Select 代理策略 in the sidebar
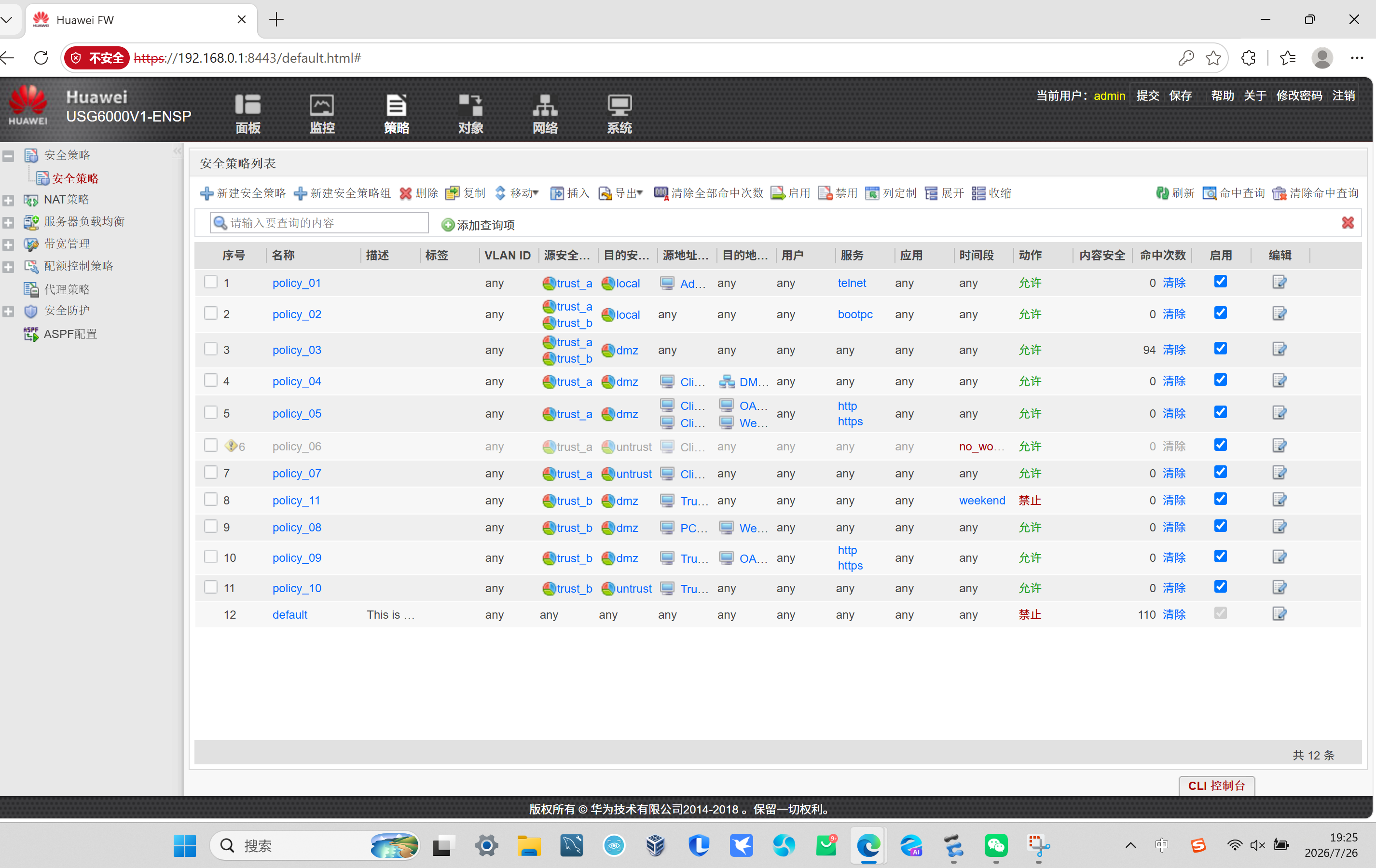Screen dimensions: 1376x868 point(67,289)
